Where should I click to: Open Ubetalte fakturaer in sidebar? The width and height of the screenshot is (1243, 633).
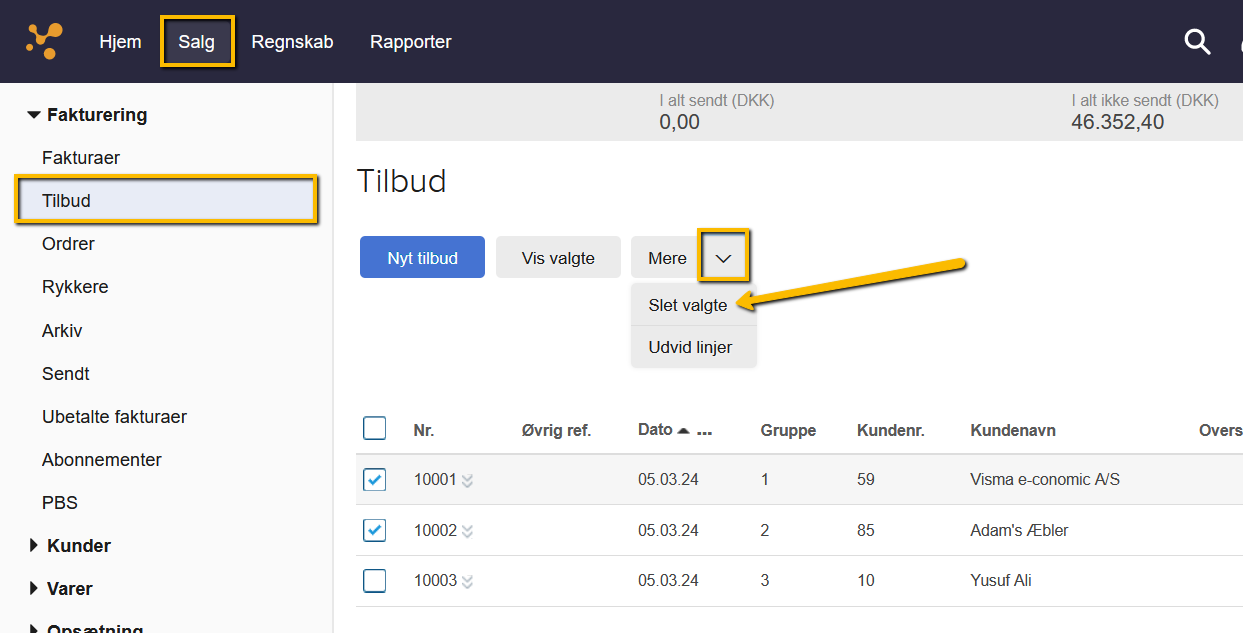pyautogui.click(x=114, y=417)
